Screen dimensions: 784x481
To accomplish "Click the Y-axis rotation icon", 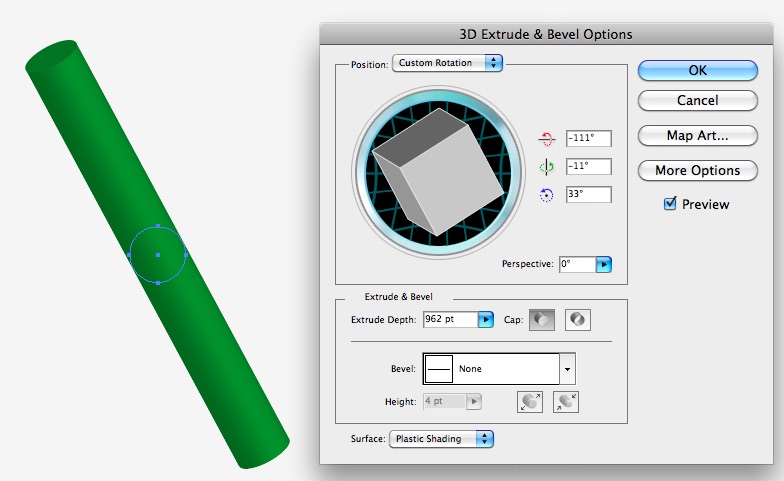I will click(x=546, y=167).
